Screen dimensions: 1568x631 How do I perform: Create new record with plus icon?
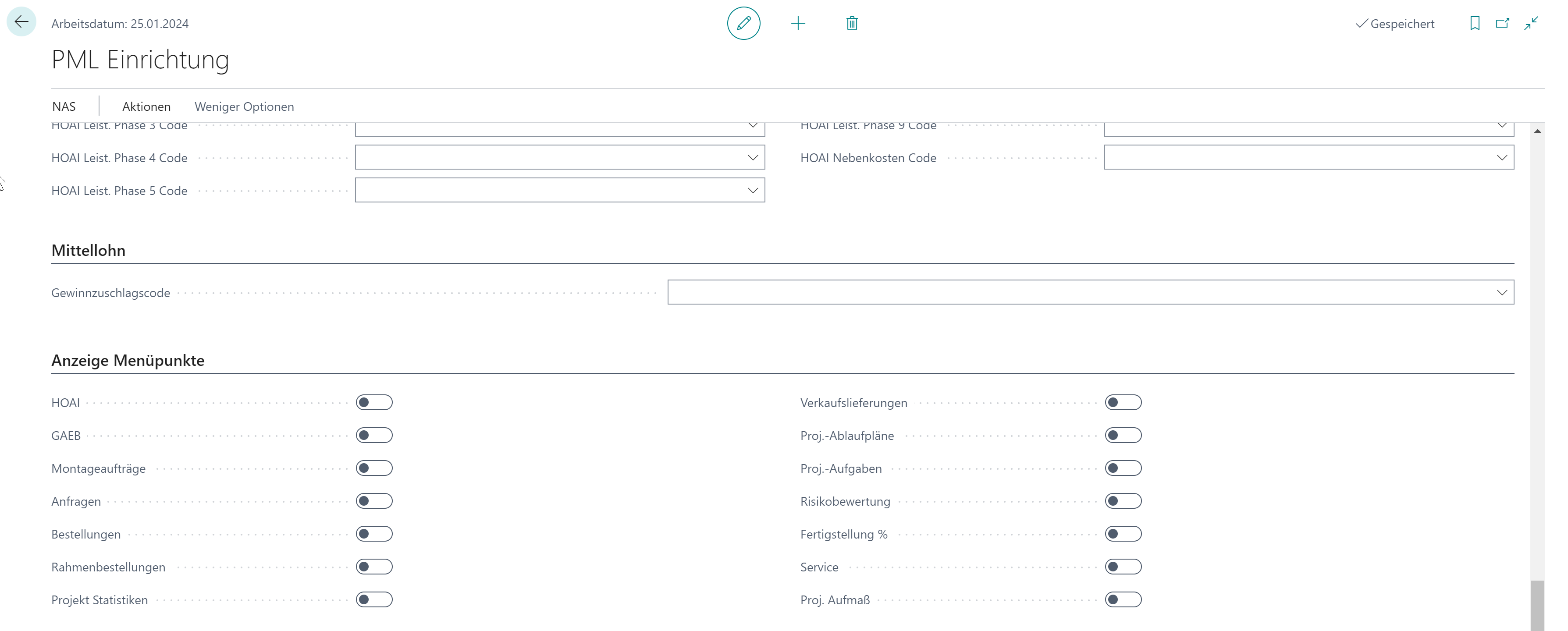(x=797, y=23)
